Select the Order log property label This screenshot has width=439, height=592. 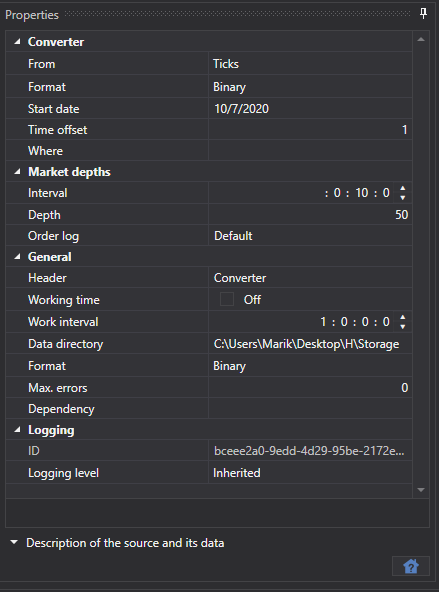pyautogui.click(x=53, y=236)
